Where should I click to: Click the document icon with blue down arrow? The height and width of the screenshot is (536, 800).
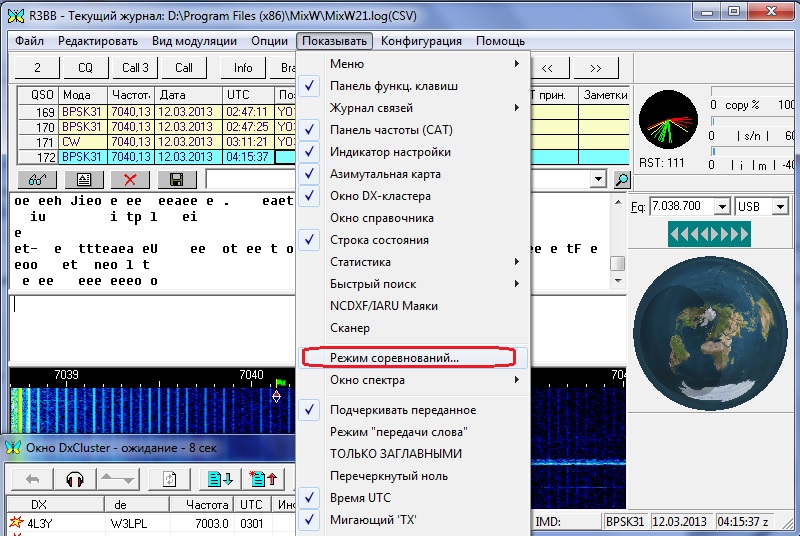[x=219, y=479]
